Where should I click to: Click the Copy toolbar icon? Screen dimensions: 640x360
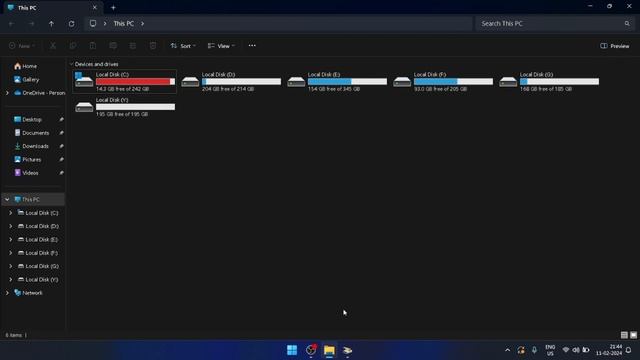[x=73, y=46]
